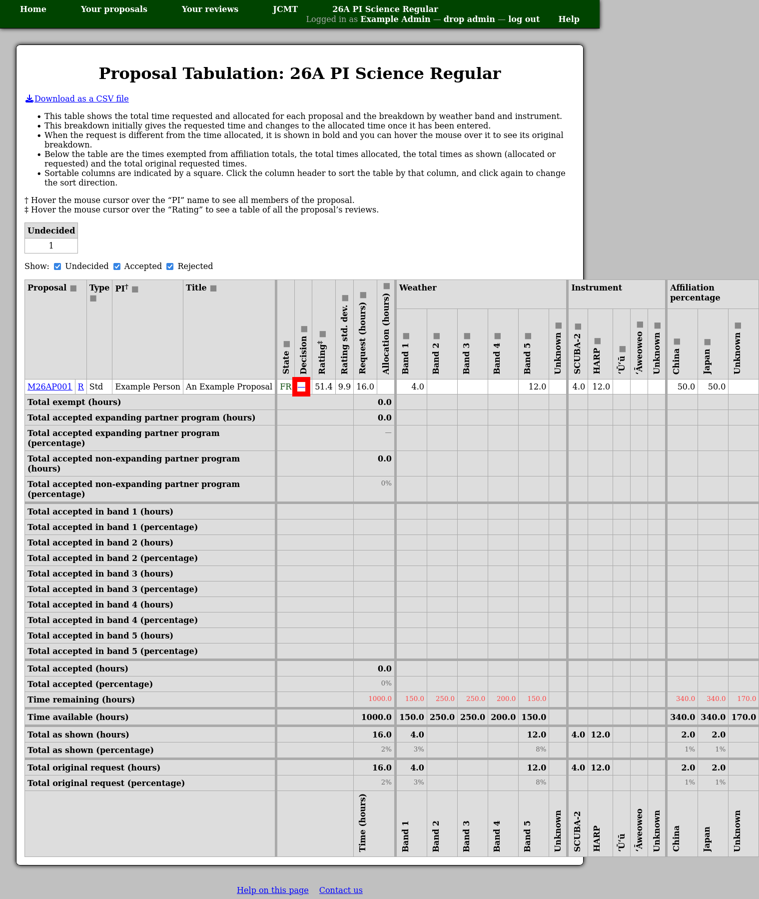Screen dimensions: 759x899
Task: Sort by ʻŪʻū column square
Action: 623,349
